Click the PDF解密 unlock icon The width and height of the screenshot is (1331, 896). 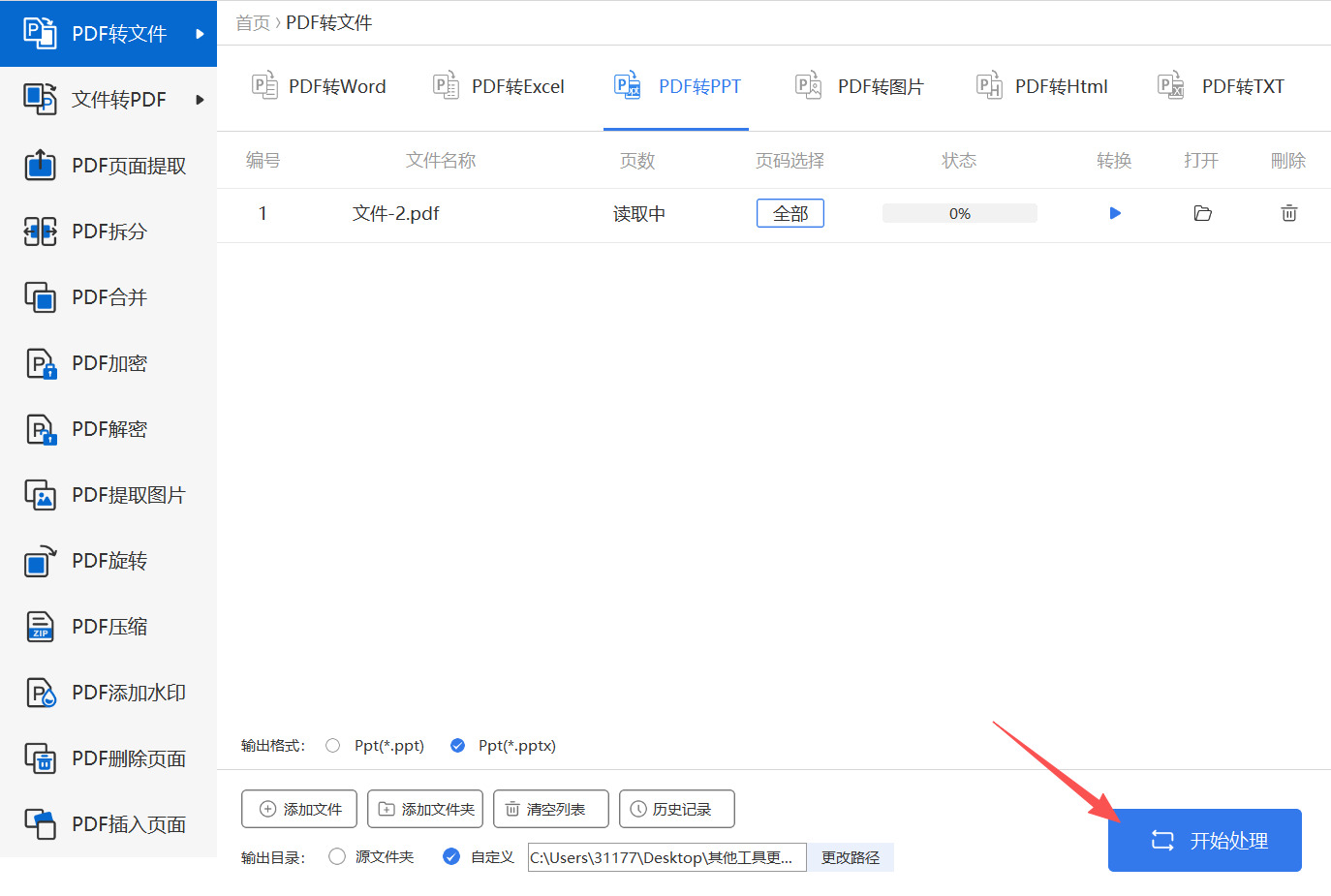pyautogui.click(x=40, y=429)
